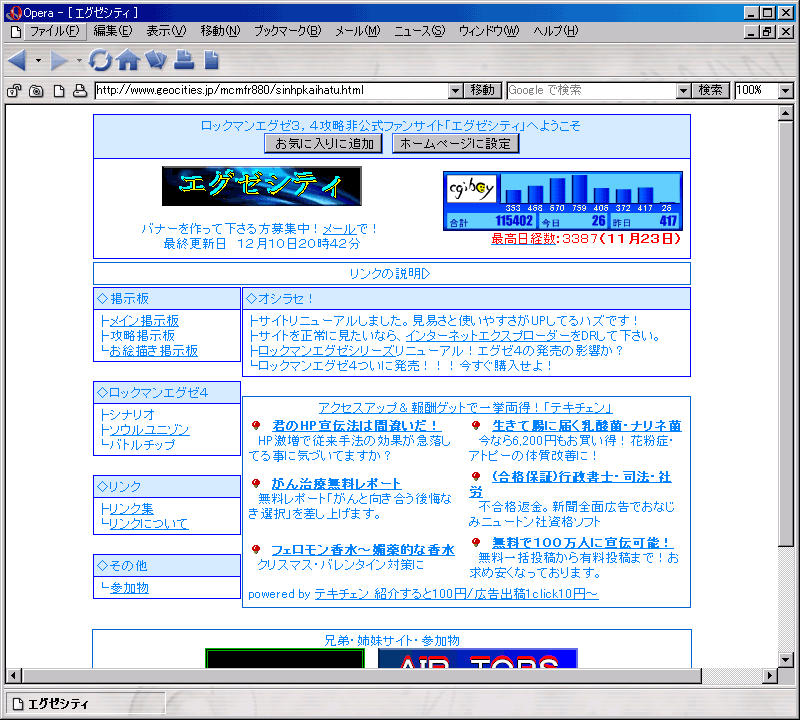Open the 最高日経数 link

(x=523, y=239)
